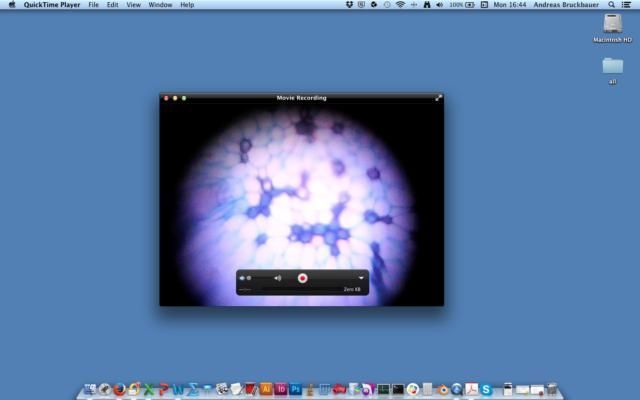Start recording with the red record button
Screen dimensions: 640x400
tap(302, 278)
